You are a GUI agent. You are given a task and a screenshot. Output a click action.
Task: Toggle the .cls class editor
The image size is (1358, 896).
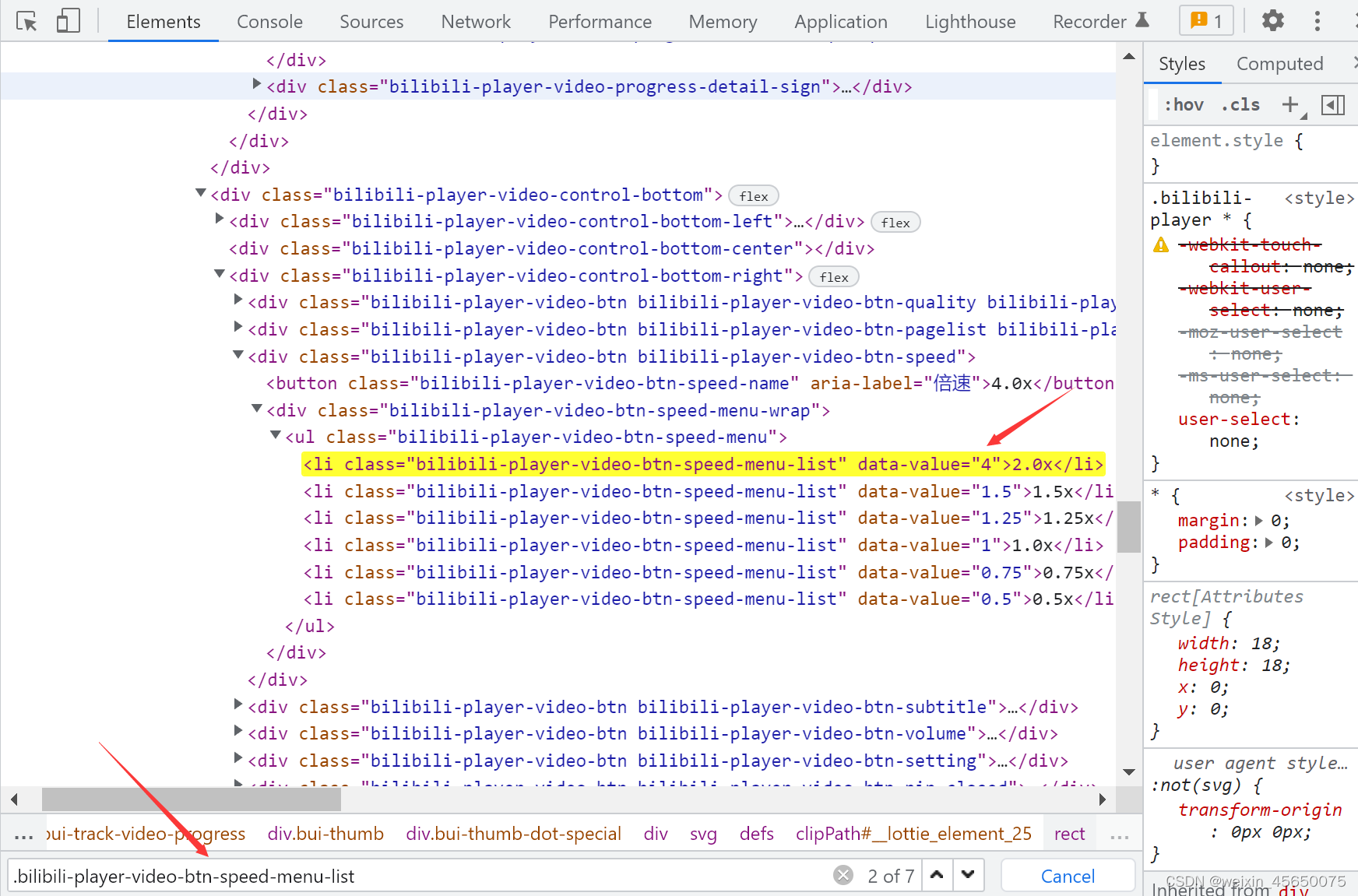[1240, 104]
